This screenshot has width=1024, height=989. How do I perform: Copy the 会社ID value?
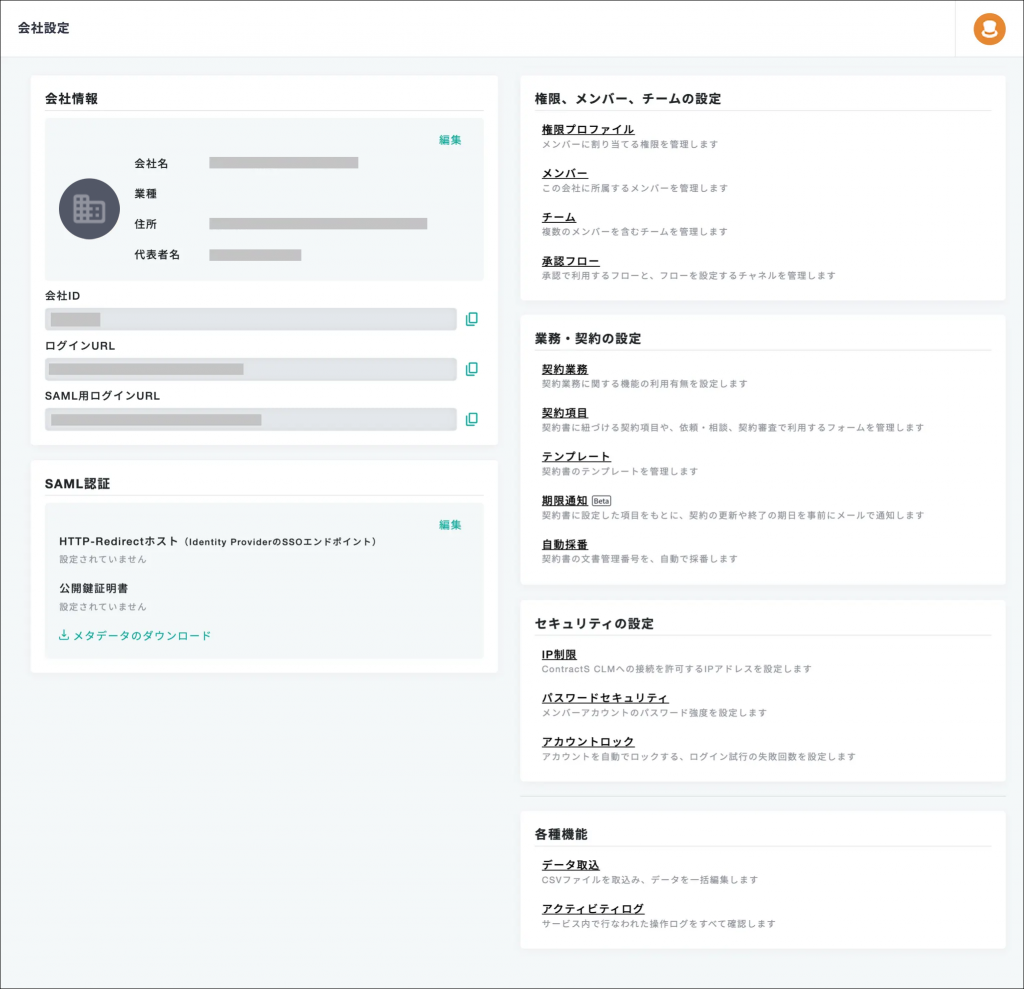(472, 319)
